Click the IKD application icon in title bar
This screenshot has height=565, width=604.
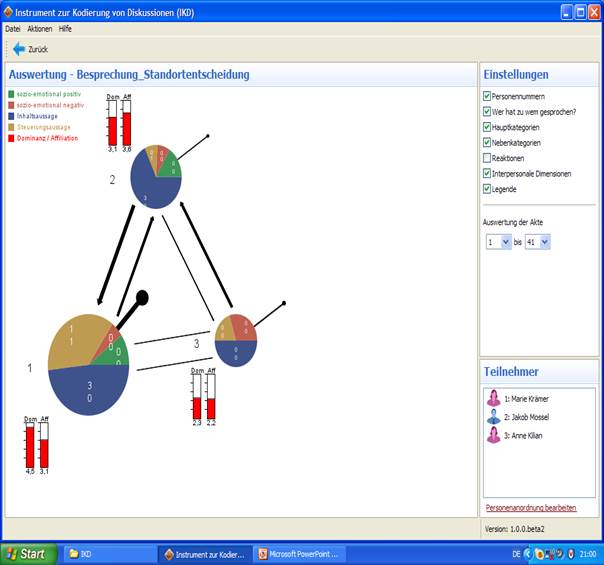click(8, 12)
